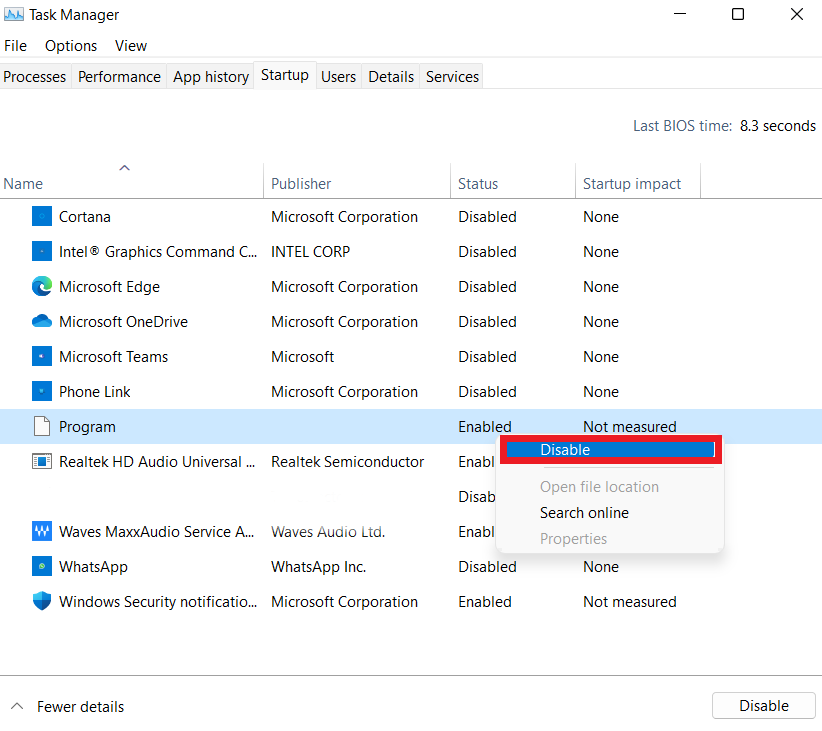Click the WhatsApp Inc. publisher cell
822x731 pixels.
318,567
